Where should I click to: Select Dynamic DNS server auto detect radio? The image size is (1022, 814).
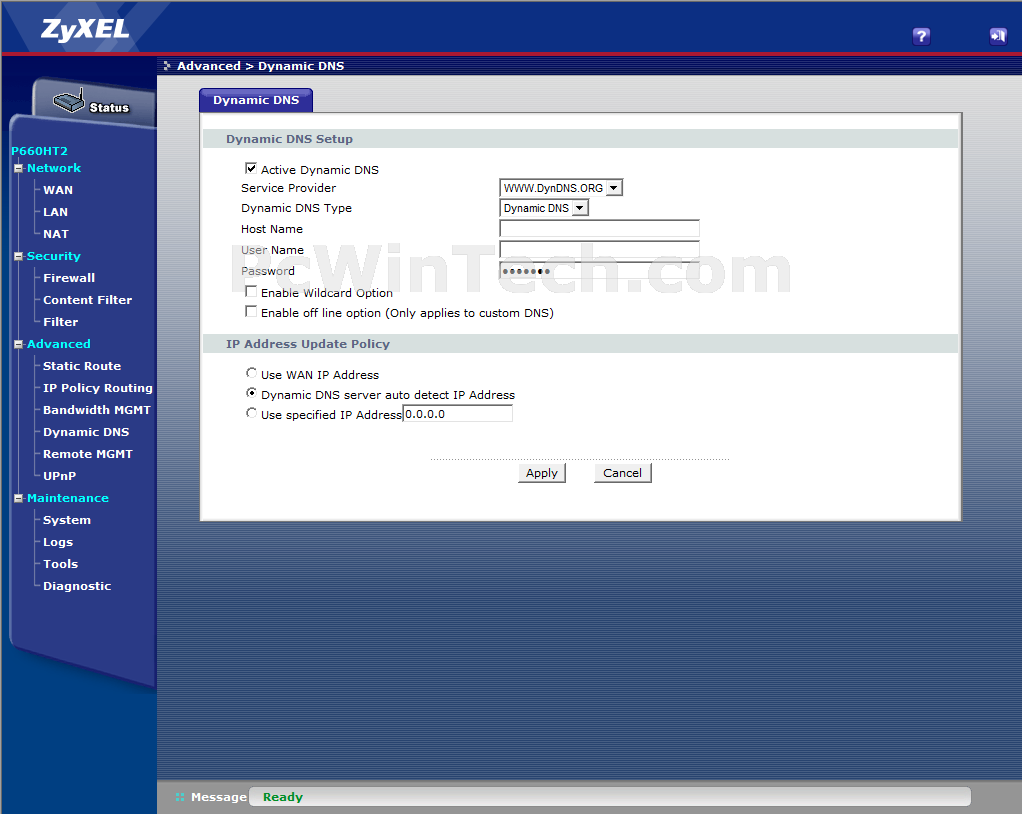click(x=251, y=393)
